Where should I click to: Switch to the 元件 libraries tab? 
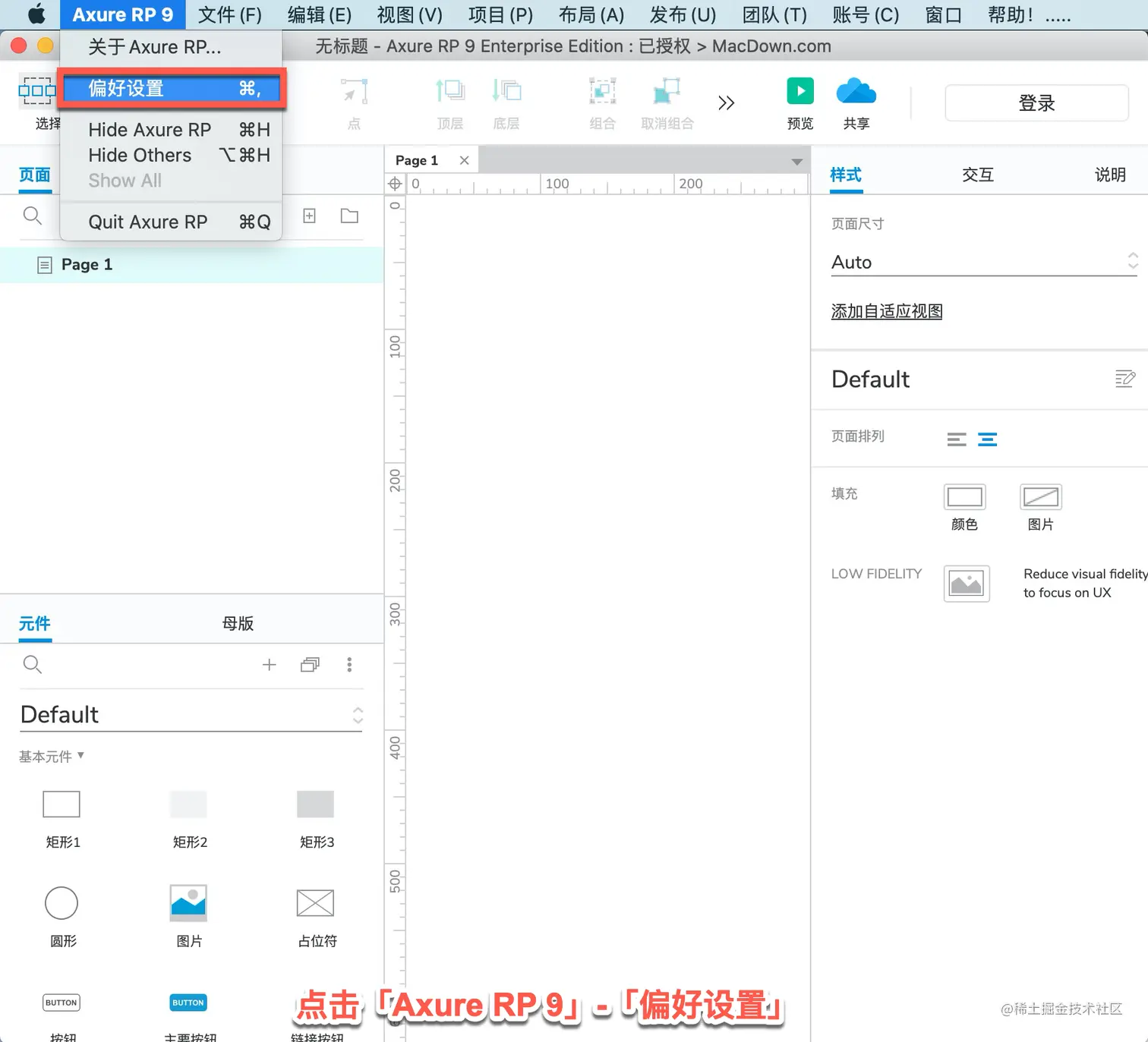point(35,624)
